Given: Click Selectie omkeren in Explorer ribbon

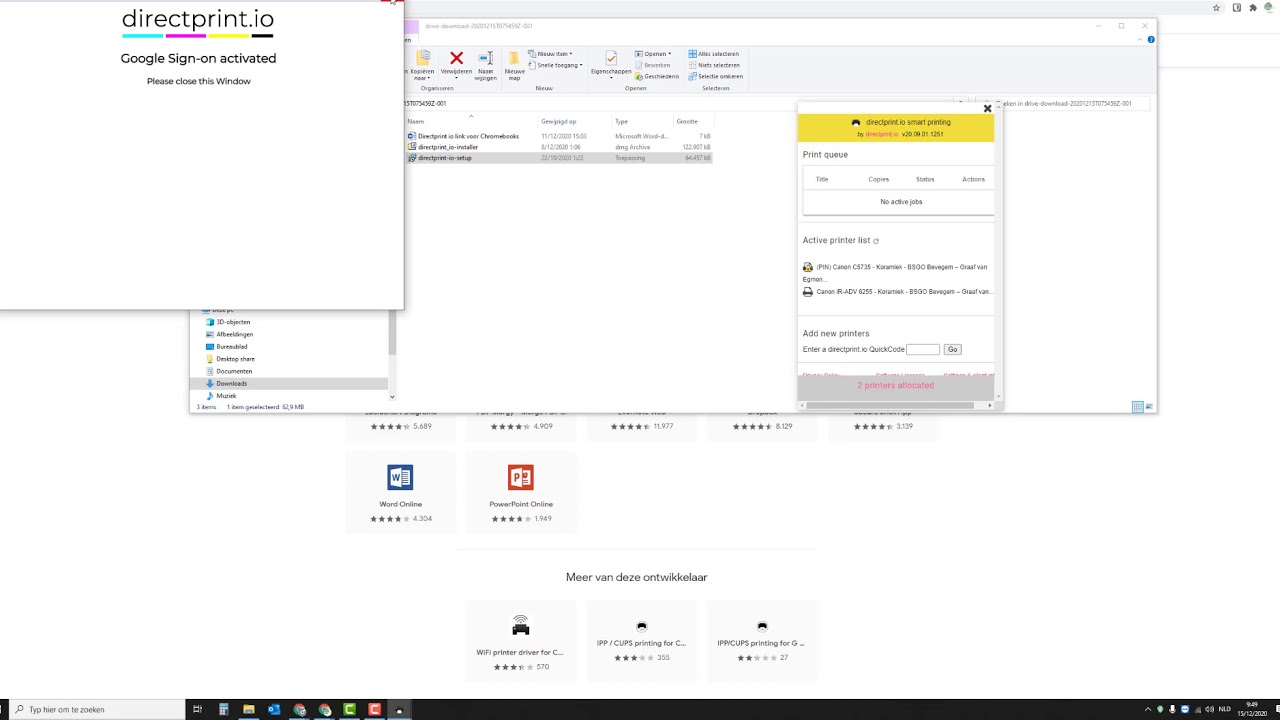Looking at the screenshot, I should tap(716, 76).
